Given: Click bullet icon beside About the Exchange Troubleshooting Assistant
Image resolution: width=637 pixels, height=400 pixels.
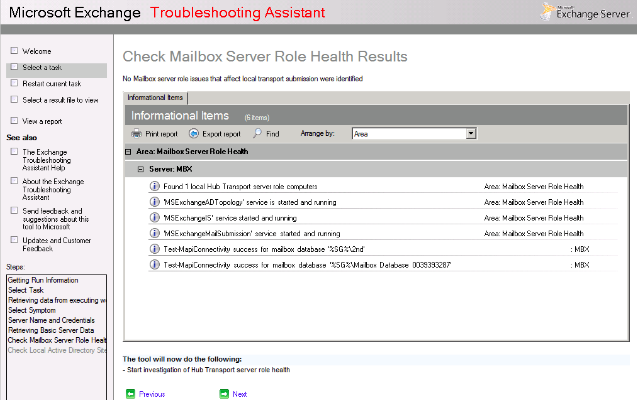Looking at the screenshot, I should coord(14,181).
